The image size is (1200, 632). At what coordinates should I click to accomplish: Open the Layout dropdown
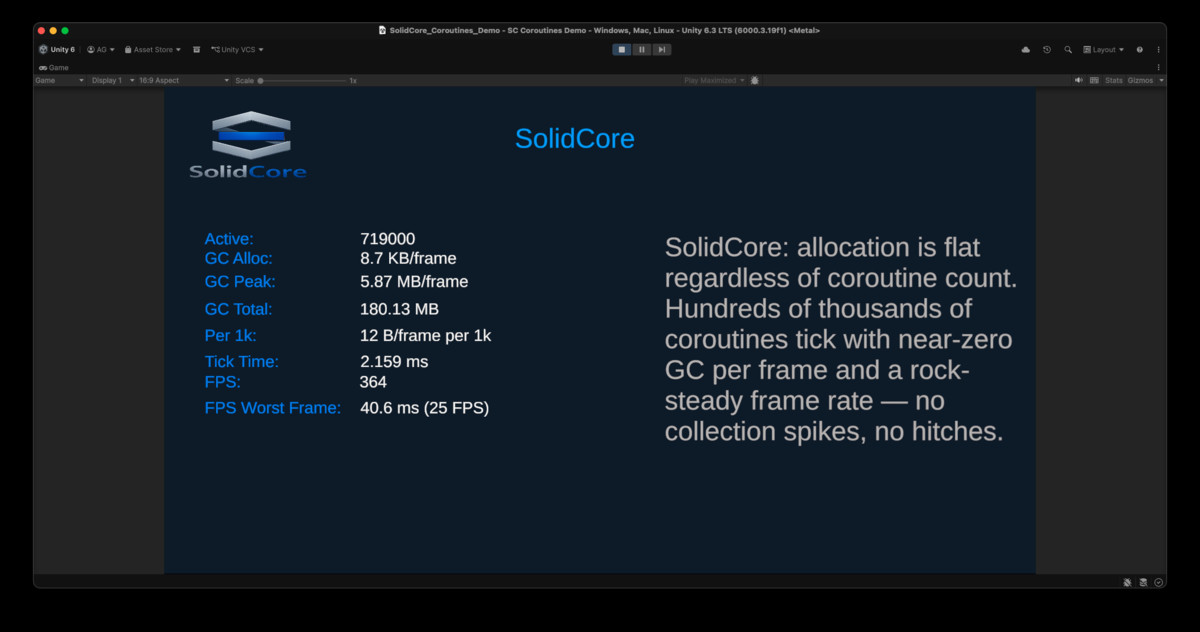pos(1104,49)
